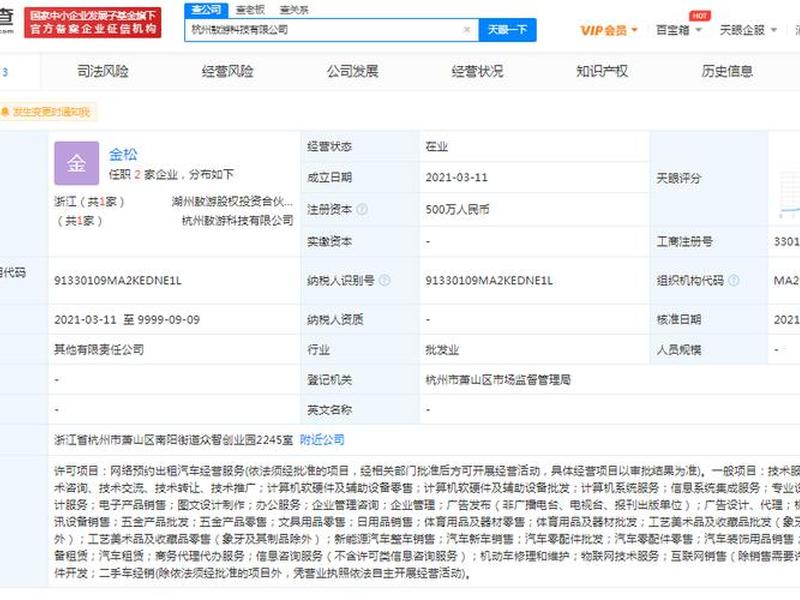Open the 百宝箱 dropdown menu
The width and height of the screenshot is (800, 600).
coord(679,30)
